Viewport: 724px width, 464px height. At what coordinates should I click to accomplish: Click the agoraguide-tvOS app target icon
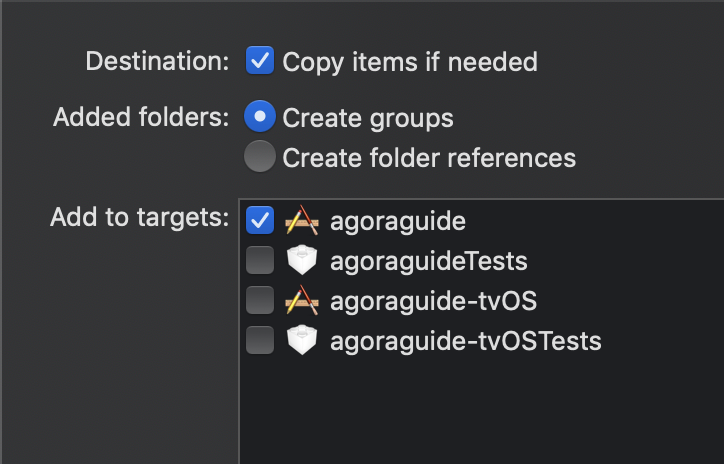coord(302,300)
